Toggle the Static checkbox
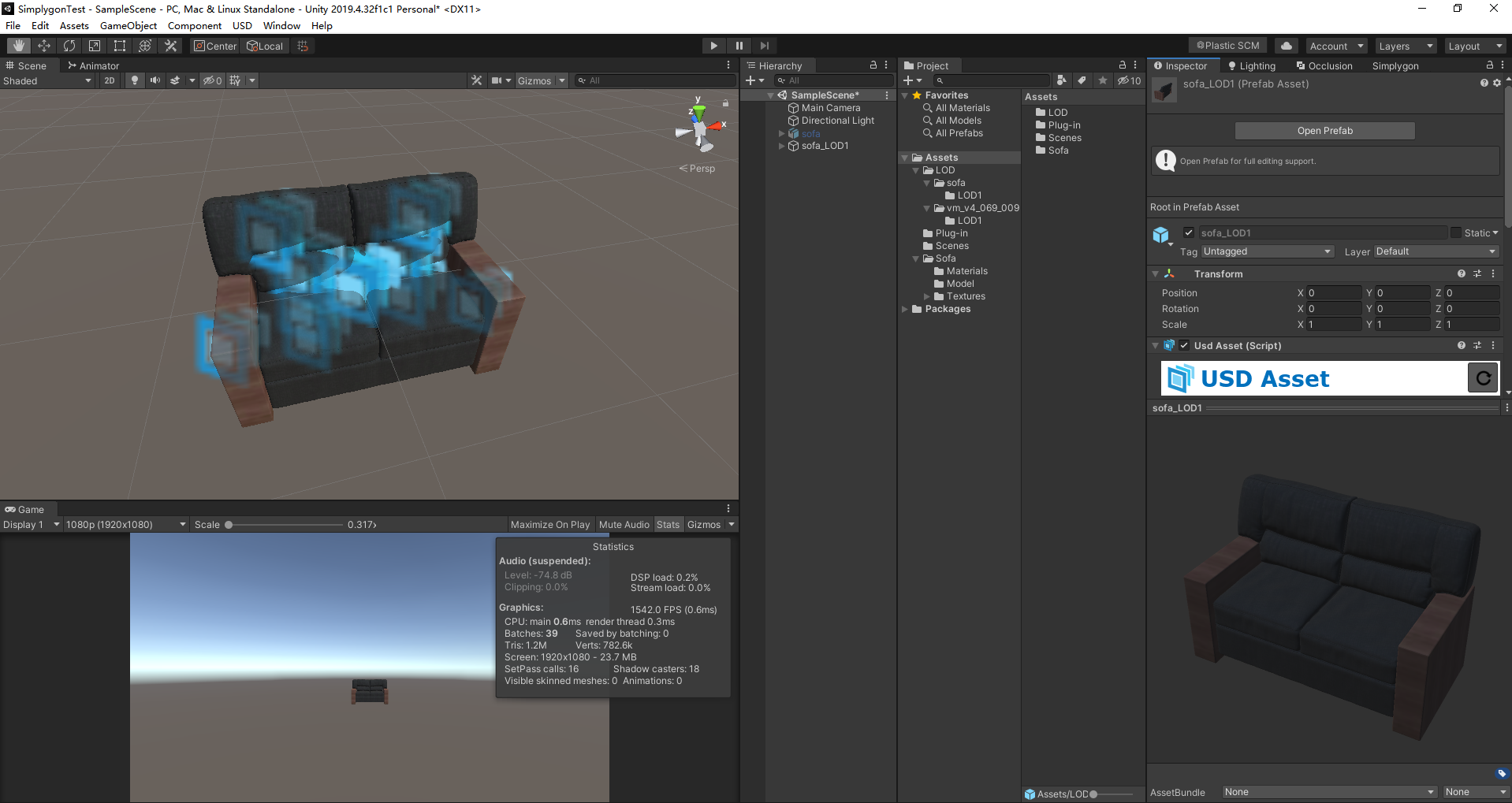 [x=1456, y=232]
